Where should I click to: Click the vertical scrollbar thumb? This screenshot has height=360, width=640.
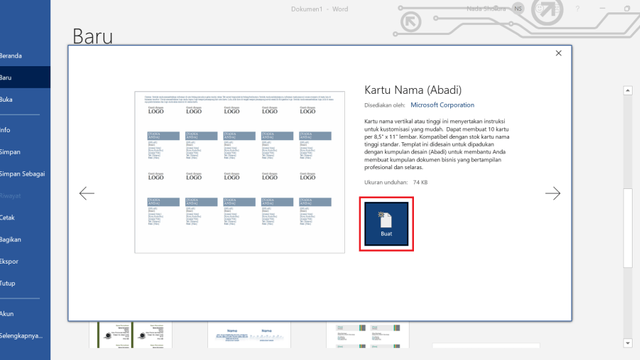pos(628,228)
